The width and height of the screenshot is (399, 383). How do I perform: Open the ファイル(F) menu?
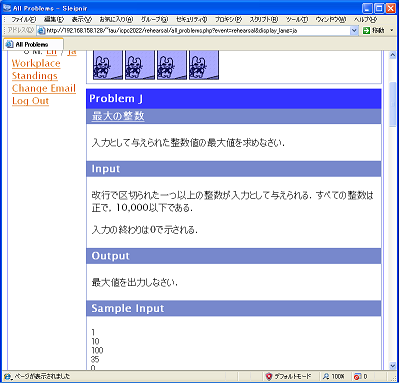(23, 20)
